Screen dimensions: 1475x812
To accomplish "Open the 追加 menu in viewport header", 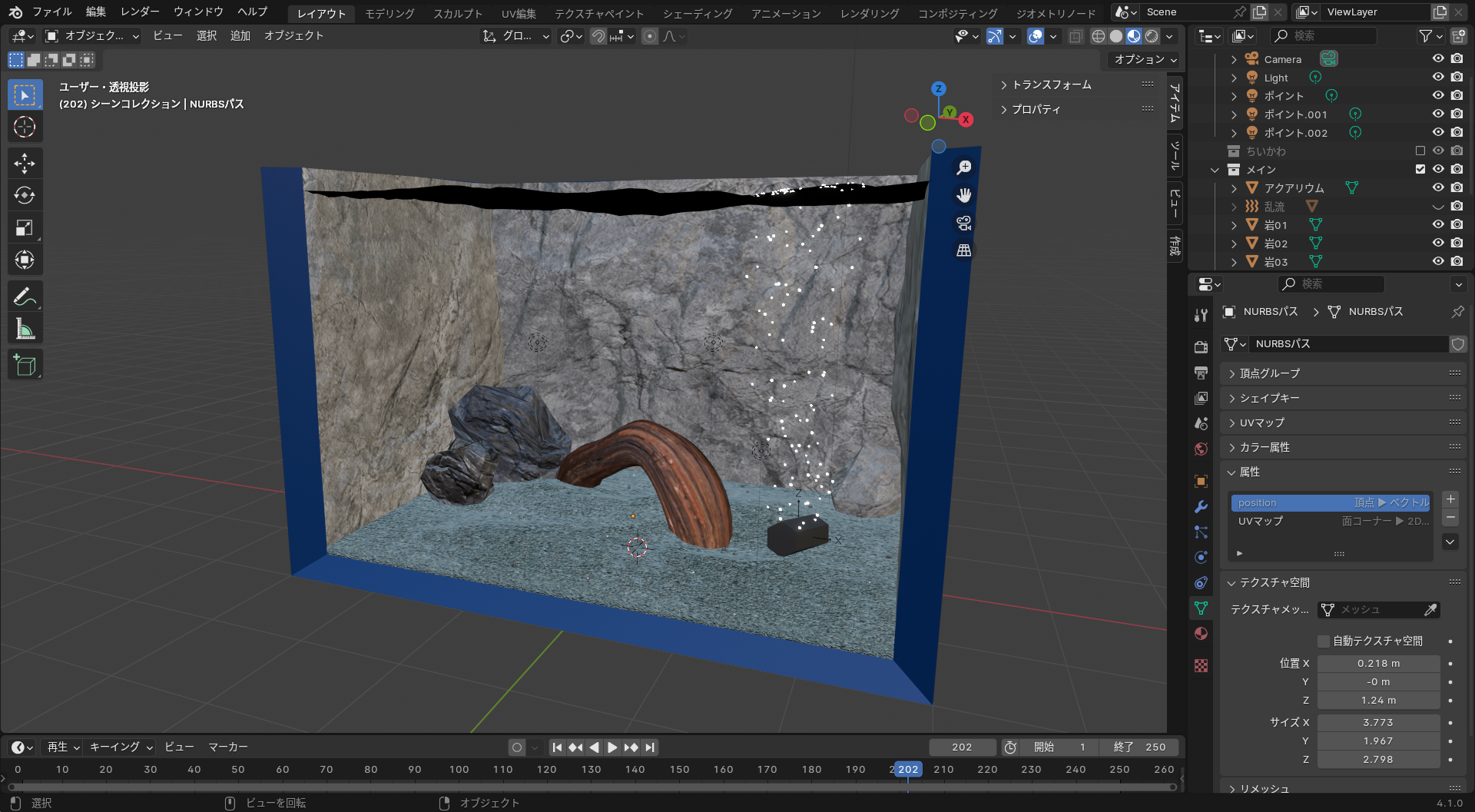I will point(240,36).
